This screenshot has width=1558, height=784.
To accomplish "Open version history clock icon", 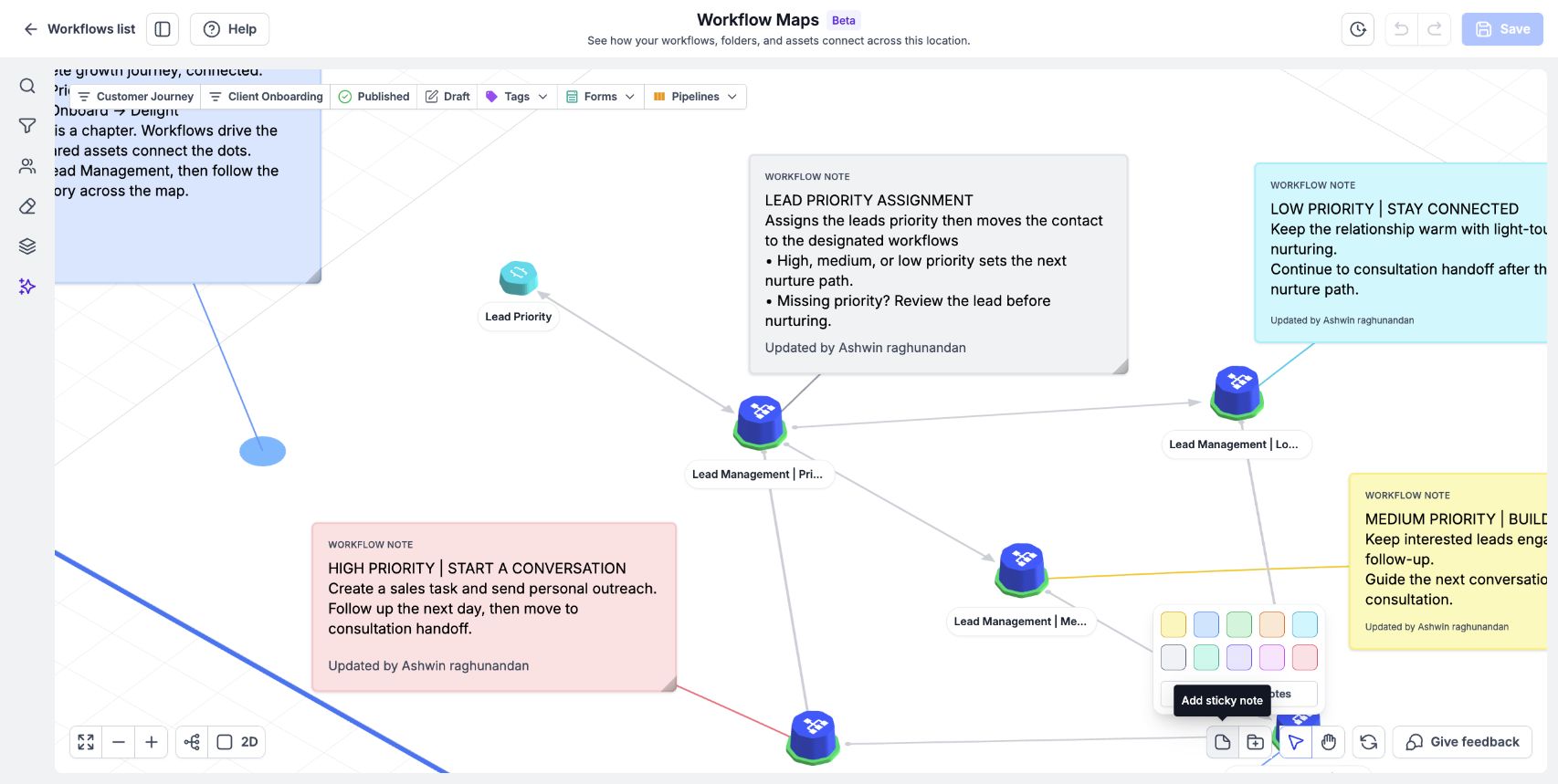I will tap(1358, 29).
